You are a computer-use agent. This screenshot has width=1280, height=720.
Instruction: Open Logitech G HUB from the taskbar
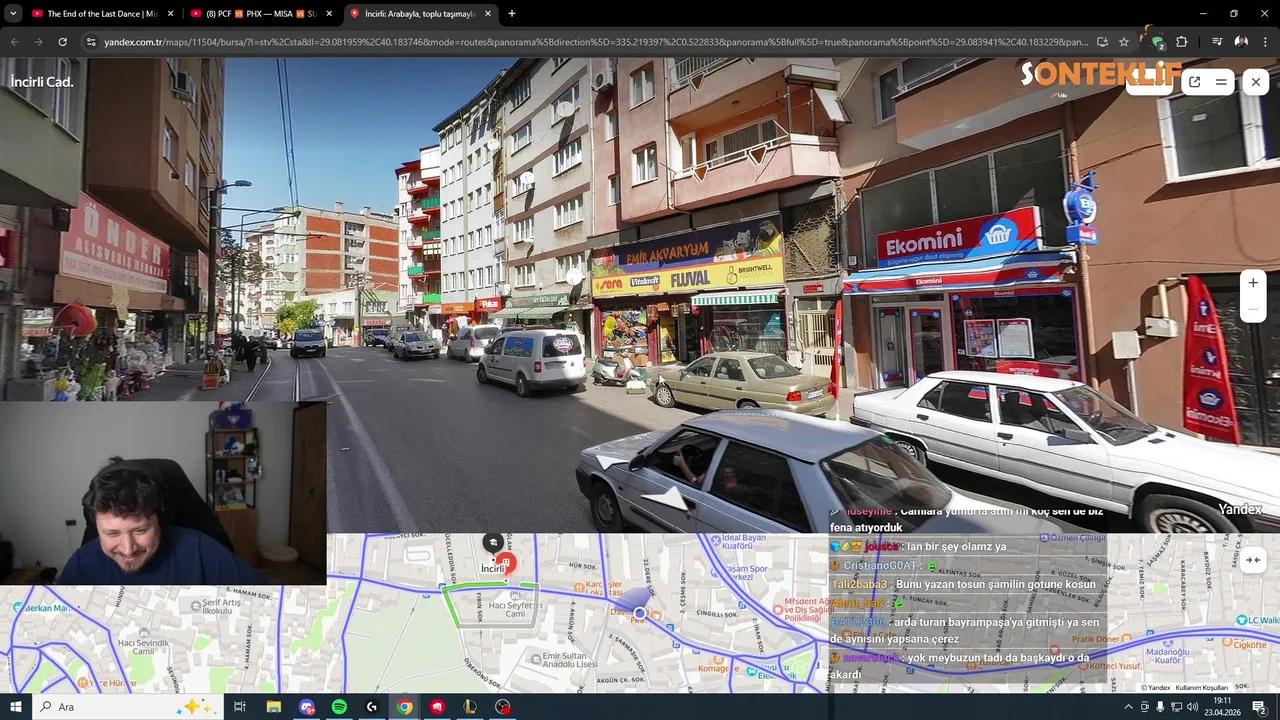tap(372, 707)
